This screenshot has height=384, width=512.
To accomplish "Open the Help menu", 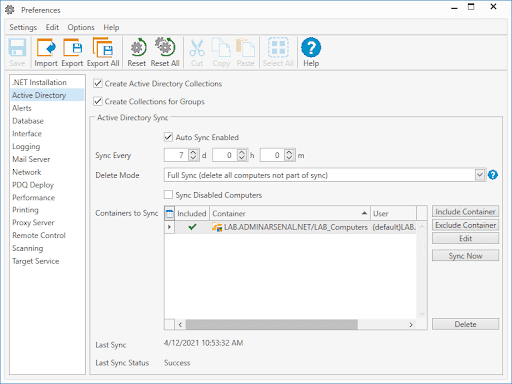I will click(x=111, y=27).
